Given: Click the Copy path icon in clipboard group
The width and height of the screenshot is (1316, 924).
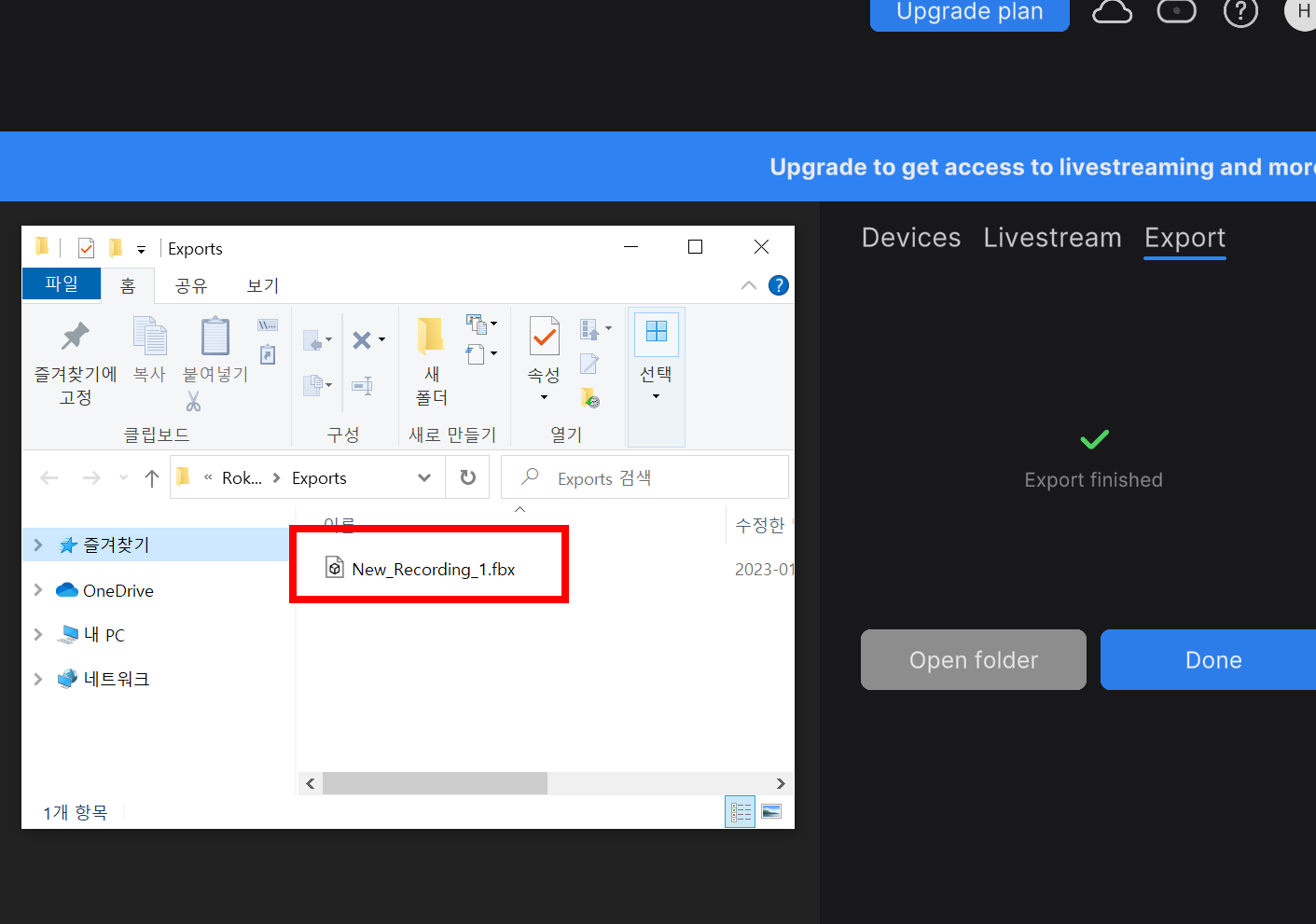Looking at the screenshot, I should point(268,325).
